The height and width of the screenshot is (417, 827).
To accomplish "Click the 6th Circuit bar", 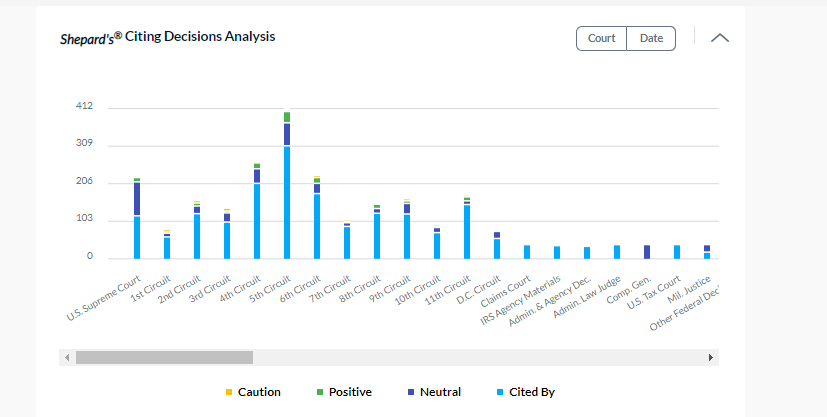I will click(x=317, y=222).
